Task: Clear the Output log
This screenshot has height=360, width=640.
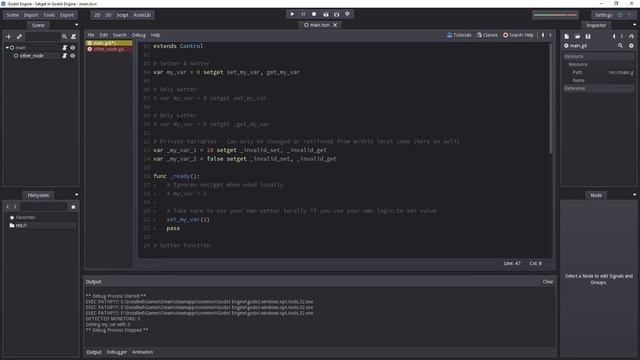Action: [x=548, y=282]
